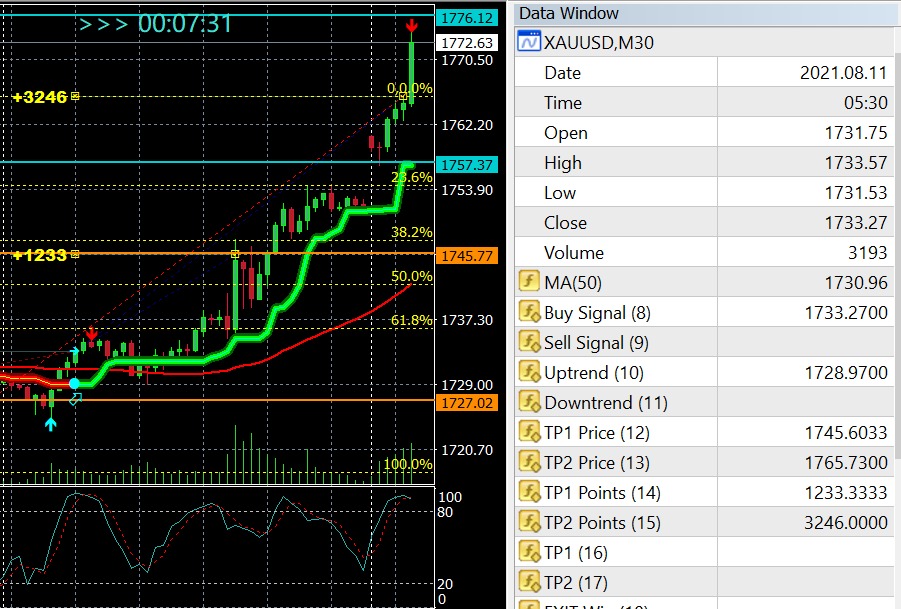Image resolution: width=901 pixels, height=609 pixels.
Task: Click the +3246 profit label on chart
Action: [40, 97]
